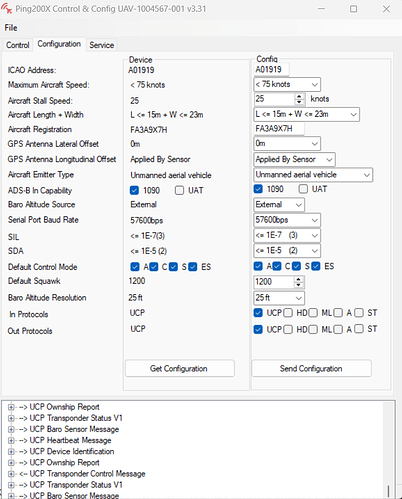
Task: Enable Out Protocols ST checkbox
Action: [359, 329]
